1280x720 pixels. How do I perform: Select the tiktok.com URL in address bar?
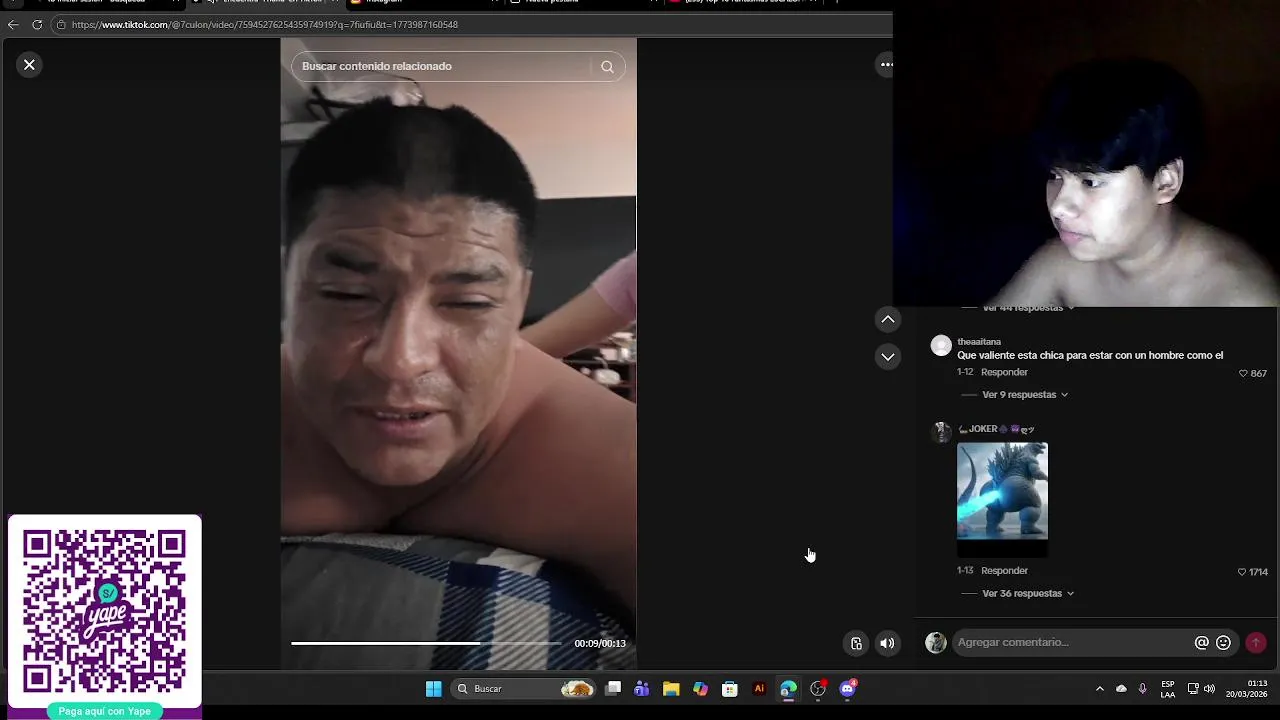[265, 24]
